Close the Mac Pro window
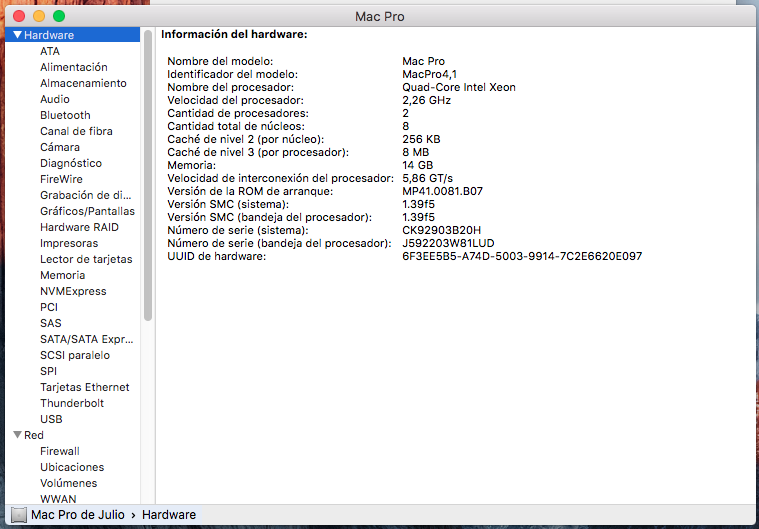759x529 pixels. point(19,16)
